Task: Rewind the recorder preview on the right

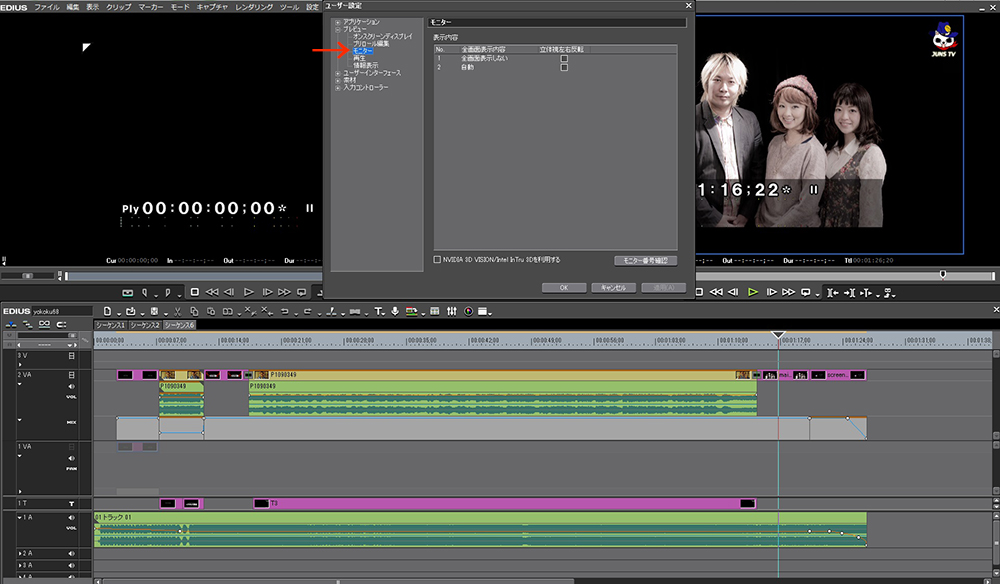Action: click(716, 292)
